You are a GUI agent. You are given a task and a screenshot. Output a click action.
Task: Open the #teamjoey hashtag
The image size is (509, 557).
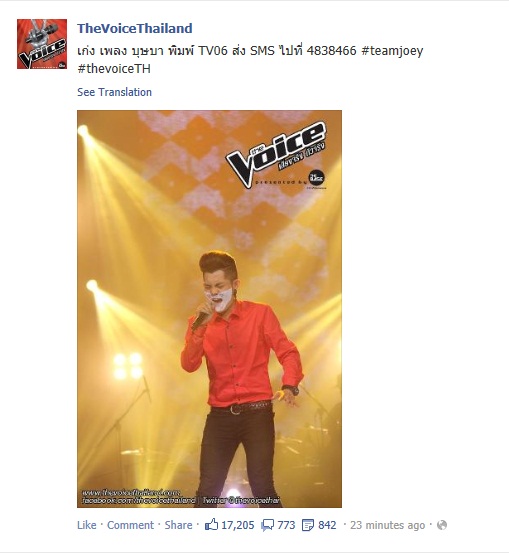coord(392,51)
